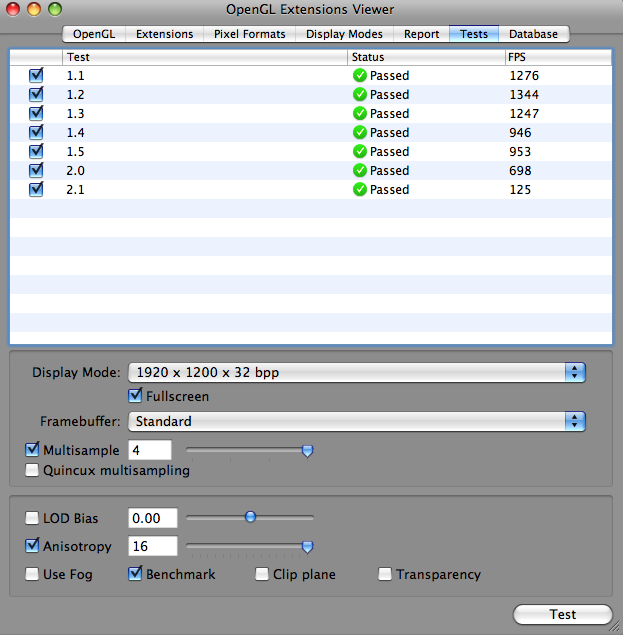The width and height of the screenshot is (623, 635).
Task: Select the test row labeled 2.1
Action: point(311,190)
